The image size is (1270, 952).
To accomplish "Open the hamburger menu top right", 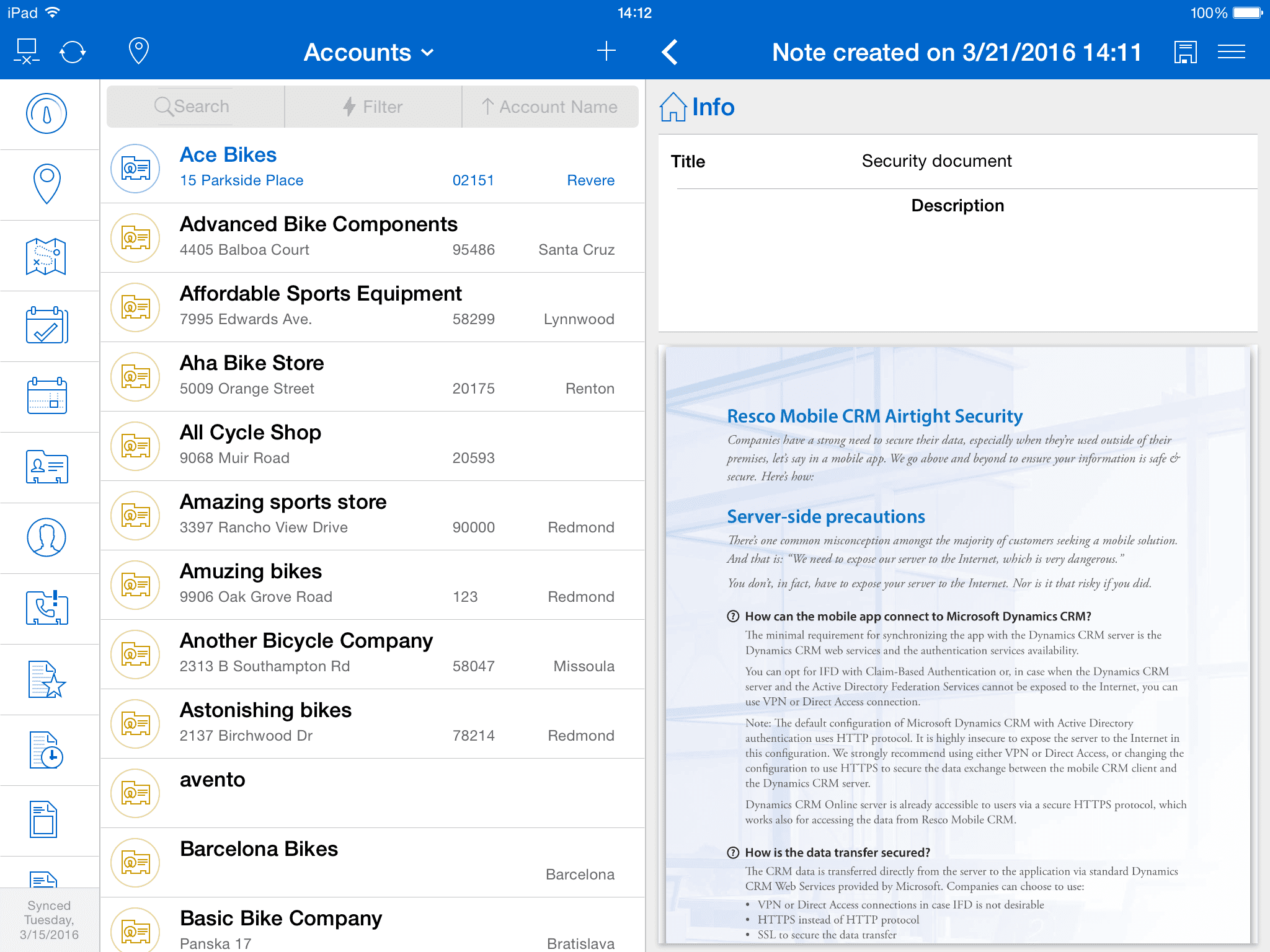I will (x=1231, y=52).
